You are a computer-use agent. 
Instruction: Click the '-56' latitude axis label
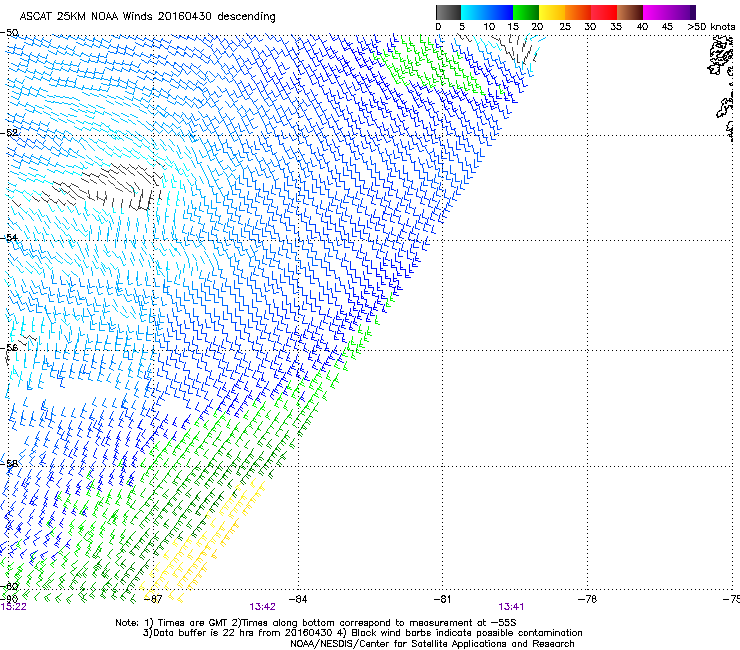click(9, 347)
